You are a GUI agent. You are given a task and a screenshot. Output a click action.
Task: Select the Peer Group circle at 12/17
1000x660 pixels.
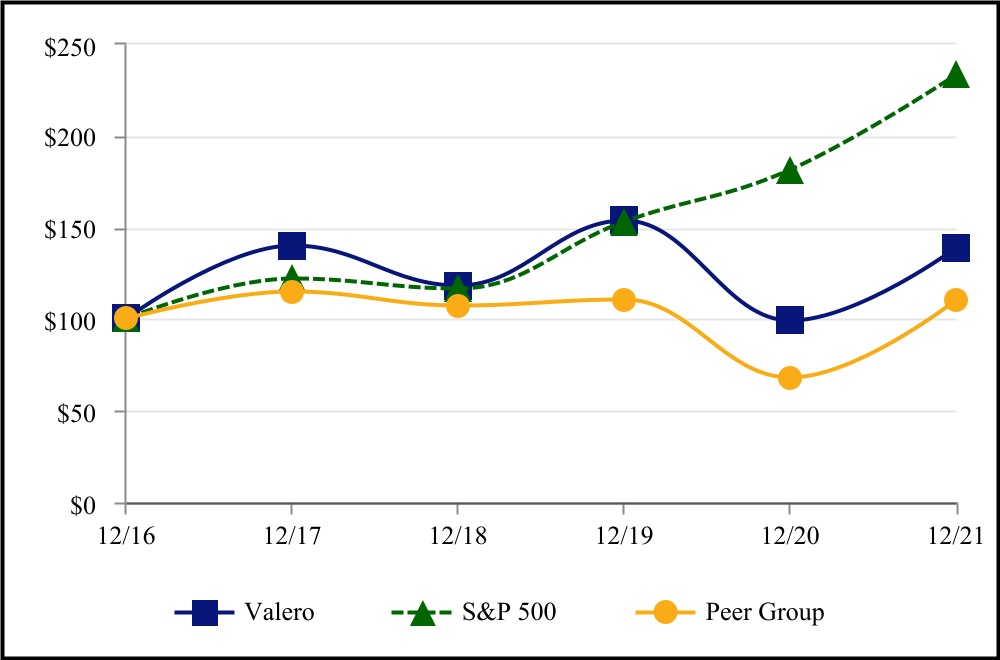coord(291,292)
